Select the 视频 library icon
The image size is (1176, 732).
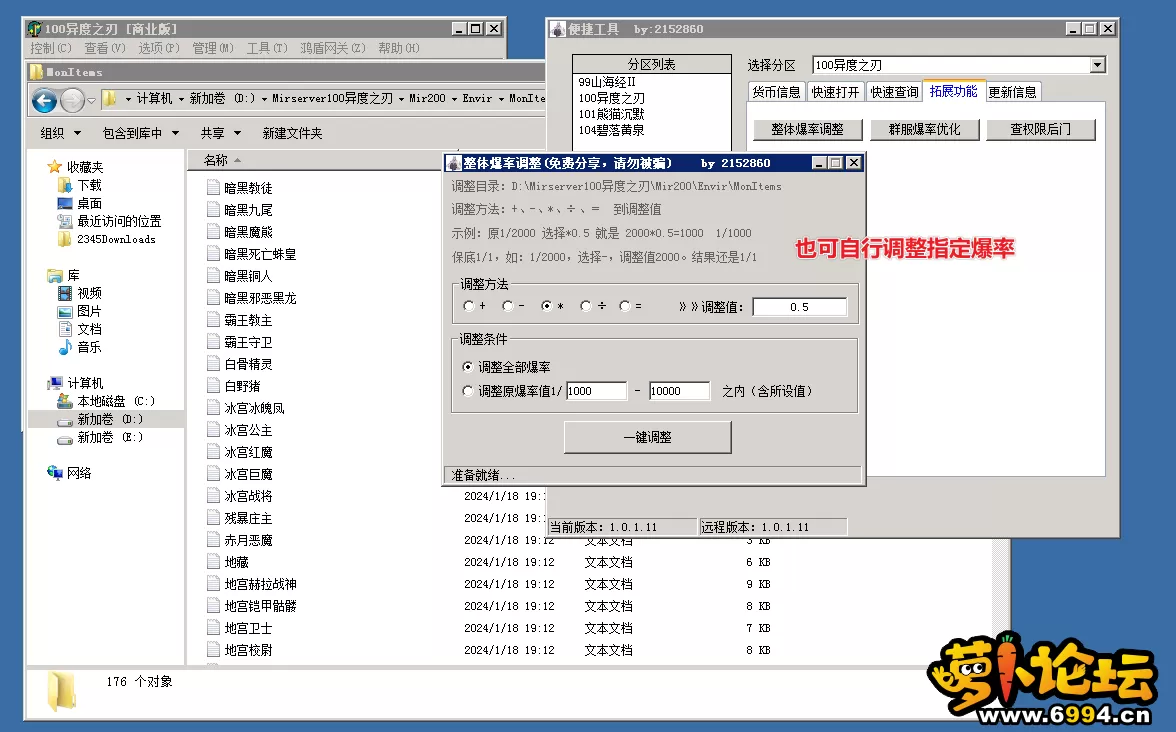click(x=64, y=293)
